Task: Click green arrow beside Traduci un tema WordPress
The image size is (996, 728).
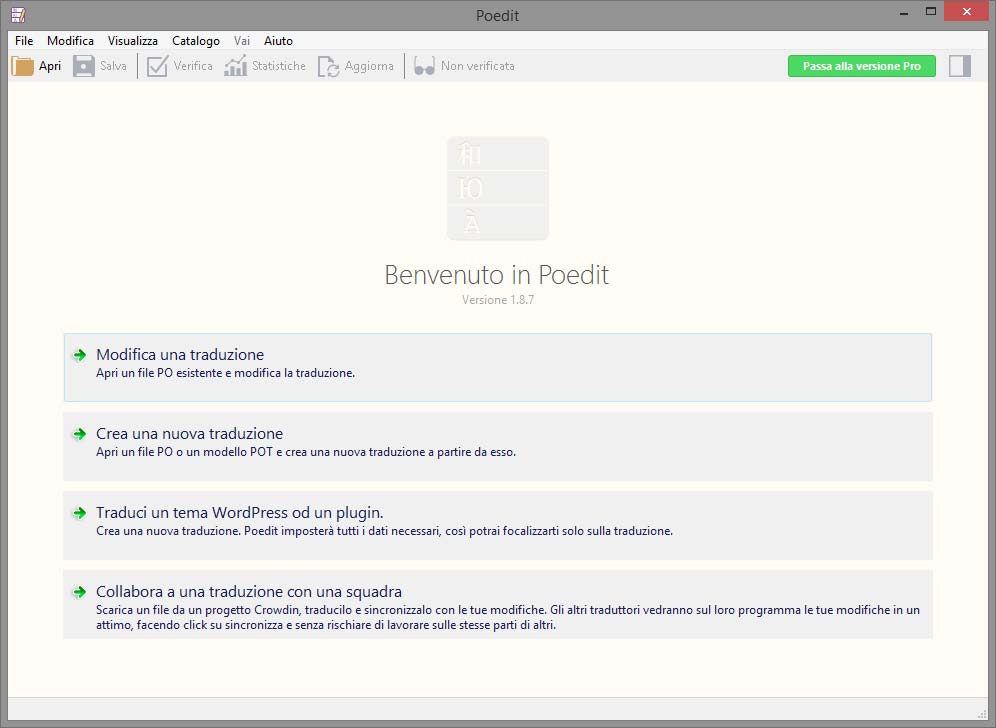Action: 79,513
